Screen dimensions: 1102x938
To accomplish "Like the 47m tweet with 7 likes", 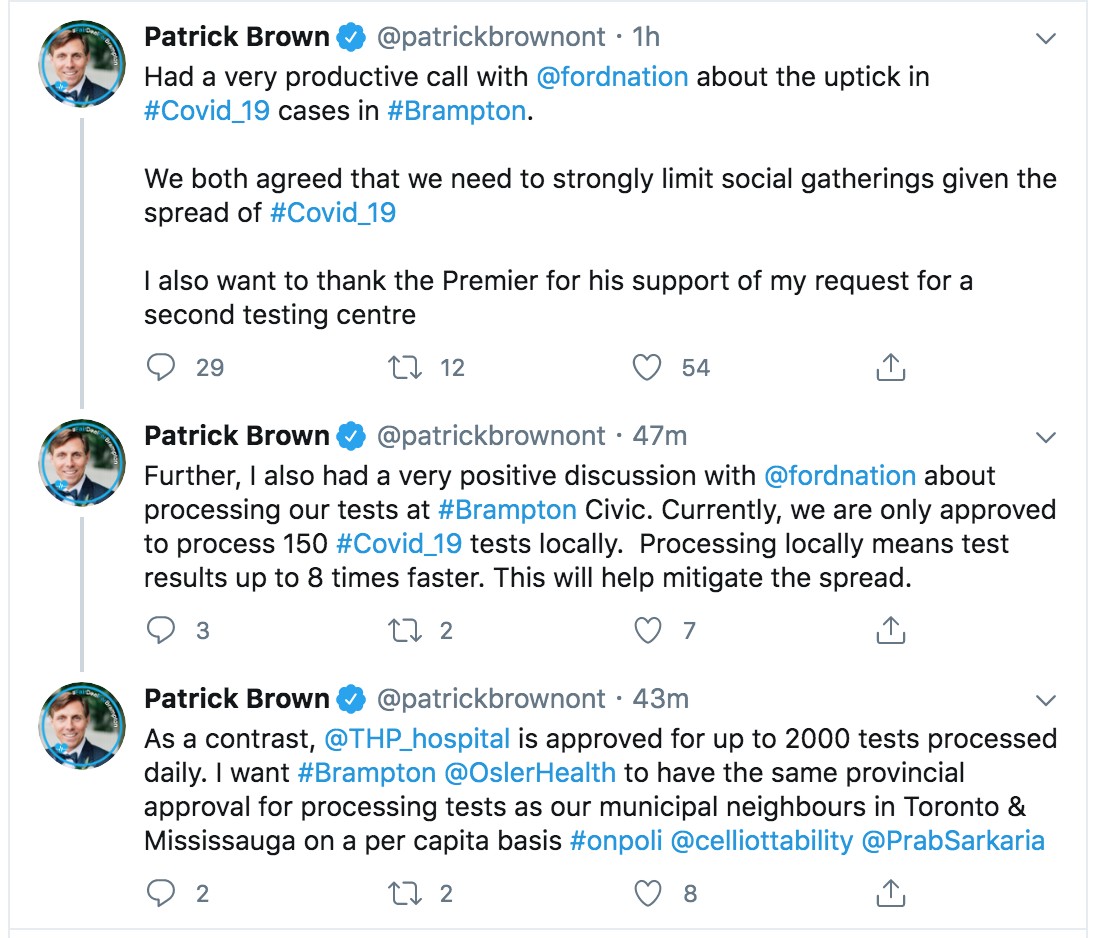I will click(647, 630).
